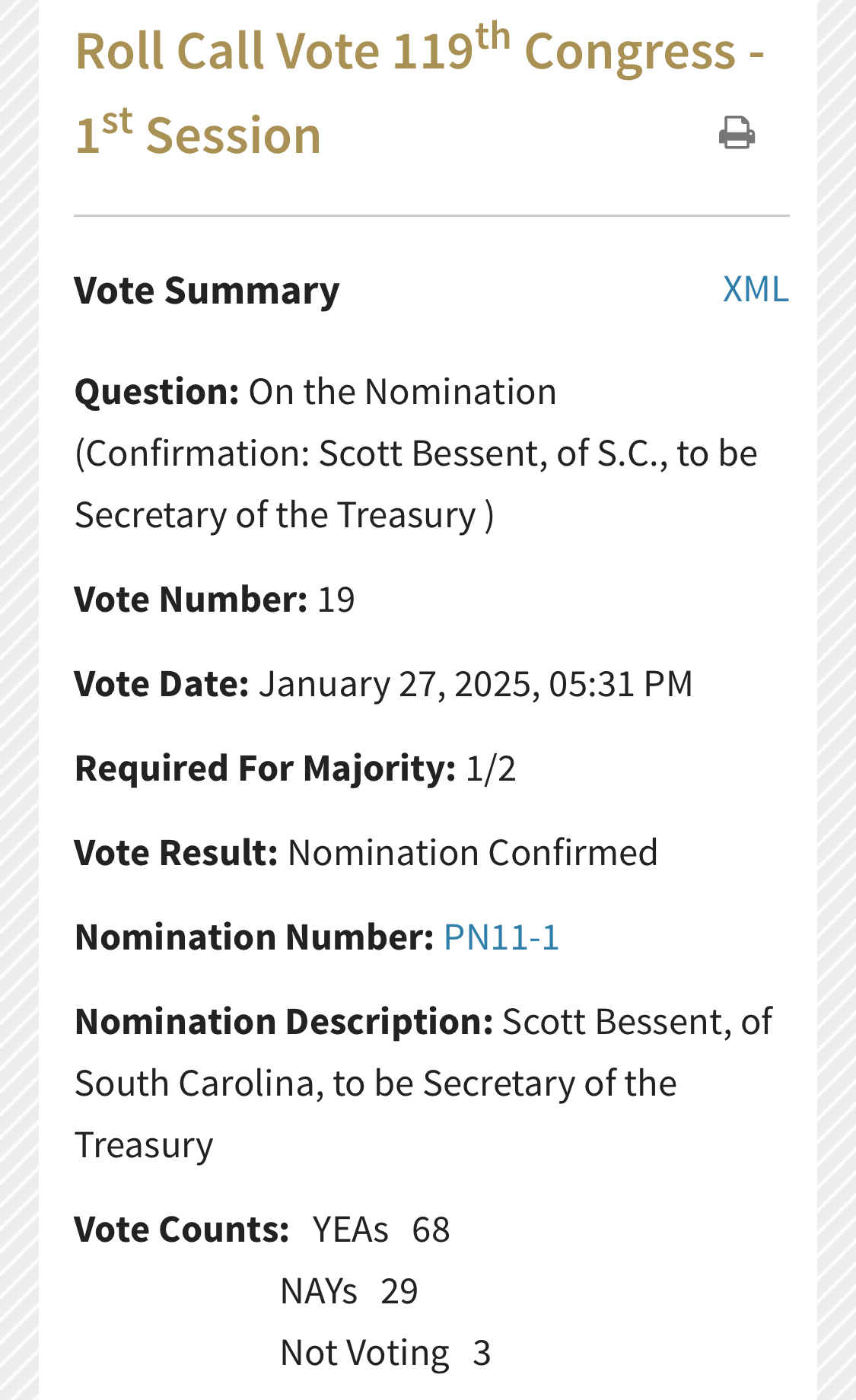Viewport: 856px width, 1400px height.
Task: Click the Nomination Description label
Action: tap(284, 1022)
